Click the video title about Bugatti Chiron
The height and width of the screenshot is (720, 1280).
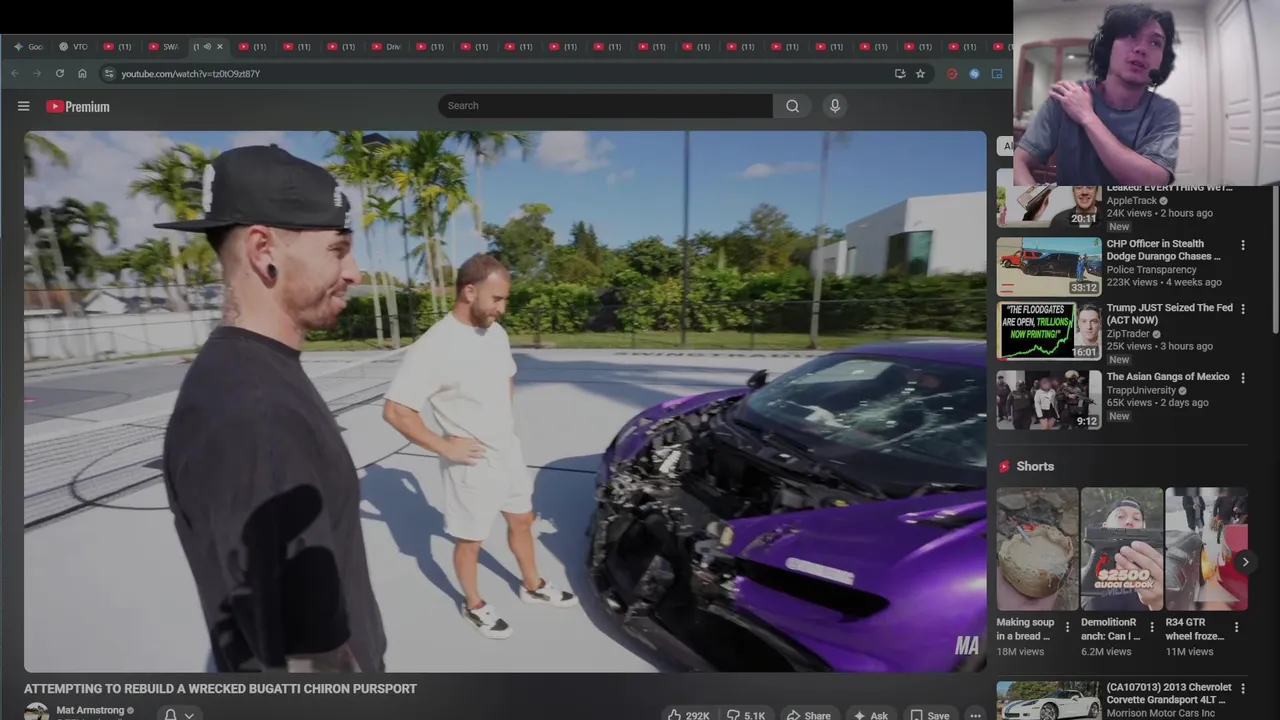[220, 689]
